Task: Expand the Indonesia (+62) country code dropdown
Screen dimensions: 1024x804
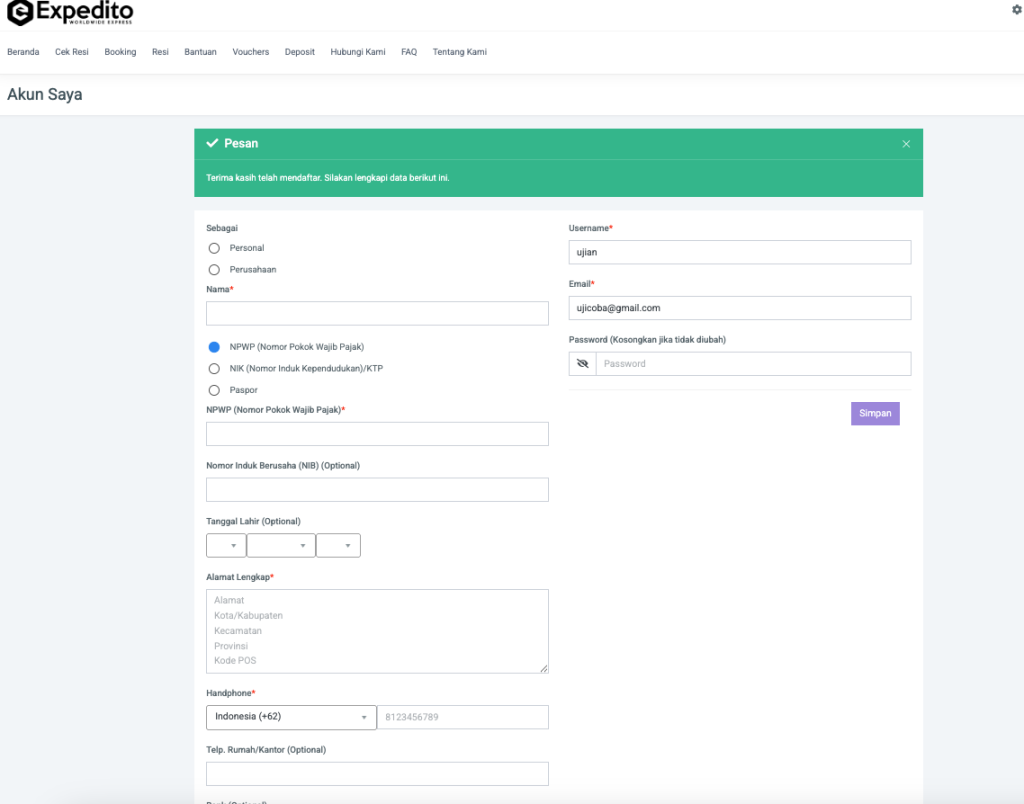Action: (291, 717)
